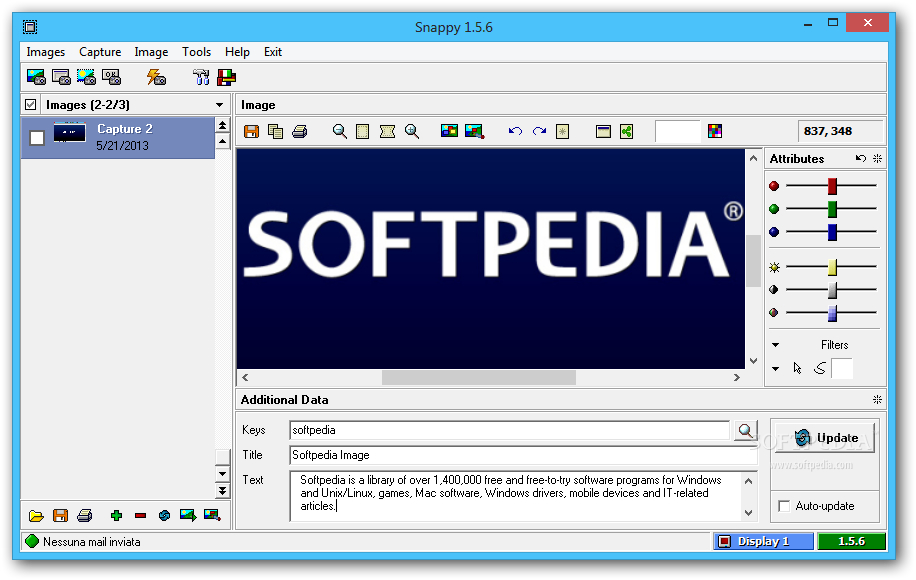Click the OK button capture camera icon
916x580 pixels.
[x=112, y=77]
